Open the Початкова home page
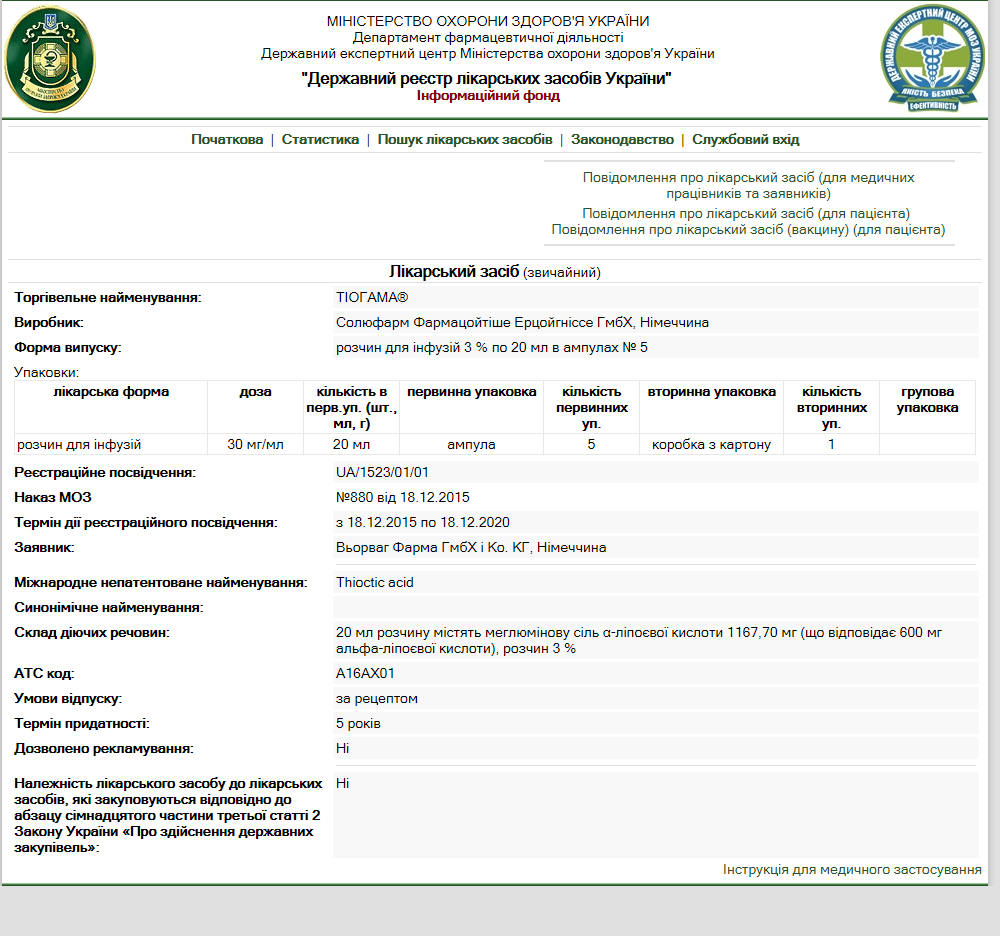The height and width of the screenshot is (936, 1000). [x=227, y=140]
